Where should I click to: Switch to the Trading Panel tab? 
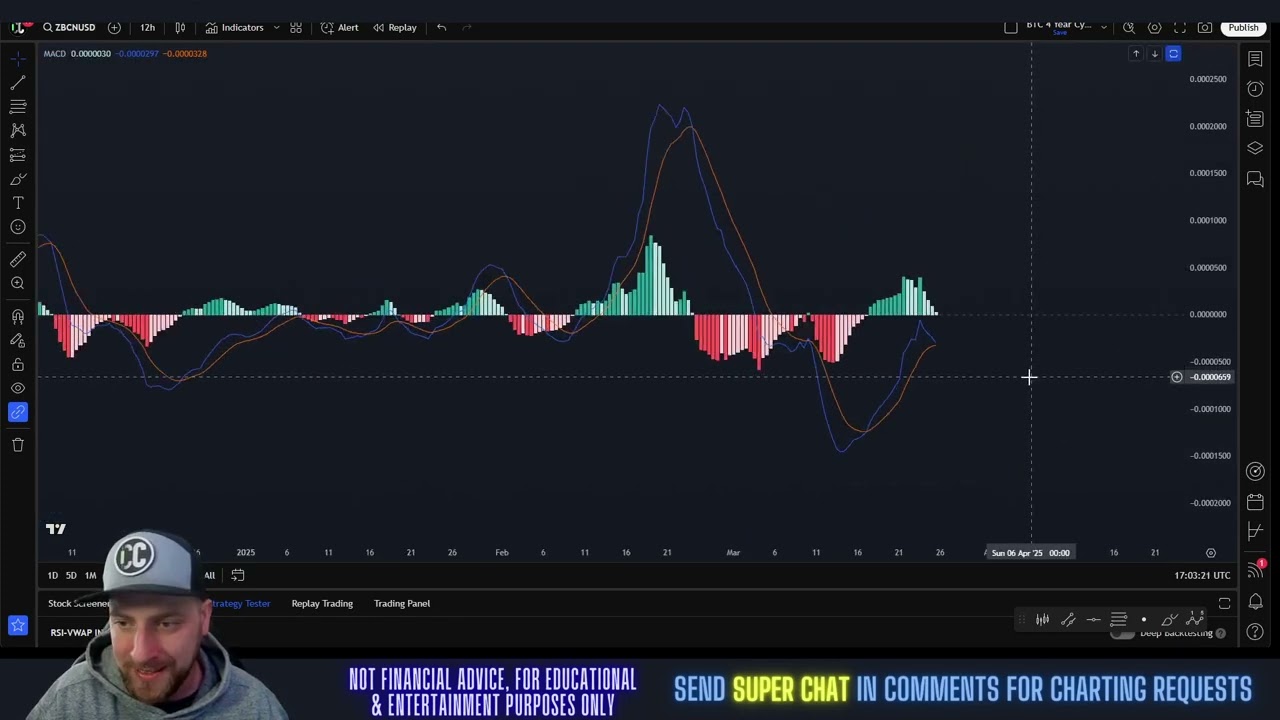(x=402, y=603)
